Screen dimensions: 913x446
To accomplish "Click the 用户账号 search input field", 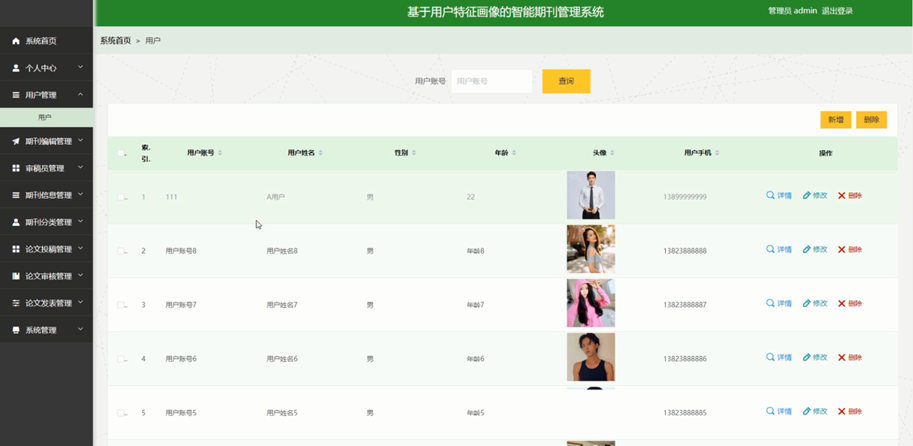I will (x=491, y=81).
